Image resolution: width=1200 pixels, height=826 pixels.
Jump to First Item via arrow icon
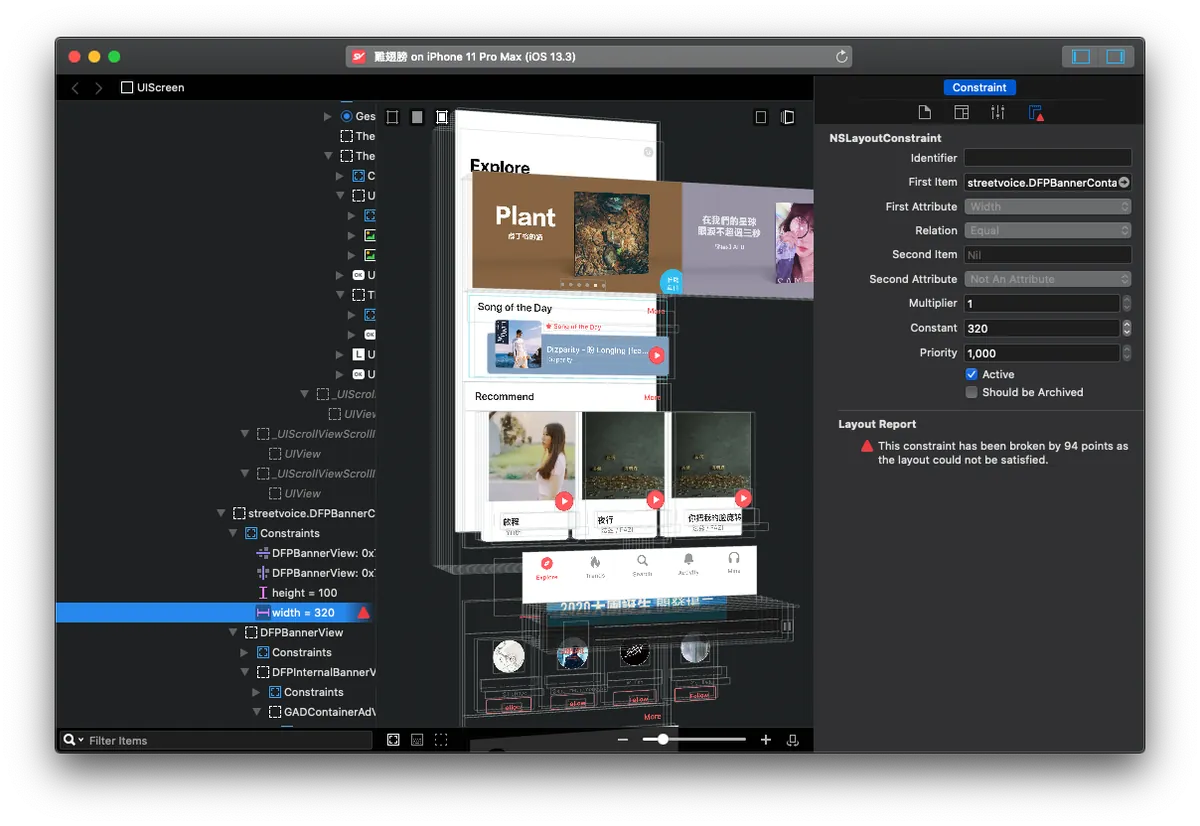1124,183
